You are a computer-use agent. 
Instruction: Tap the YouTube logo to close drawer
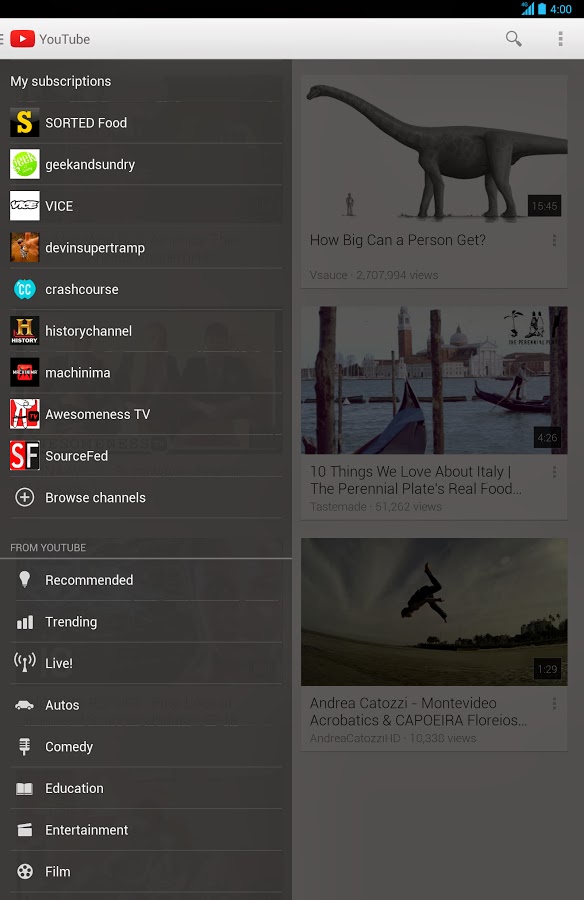[x=22, y=39]
